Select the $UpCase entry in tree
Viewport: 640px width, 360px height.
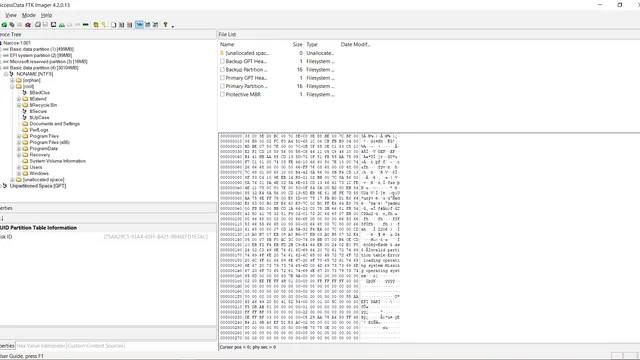point(39,118)
